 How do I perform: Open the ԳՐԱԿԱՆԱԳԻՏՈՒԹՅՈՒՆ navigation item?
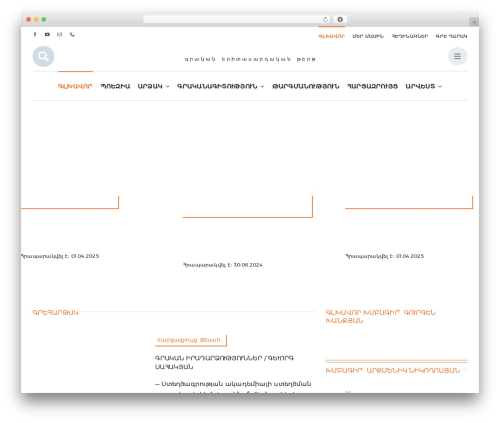(217, 86)
